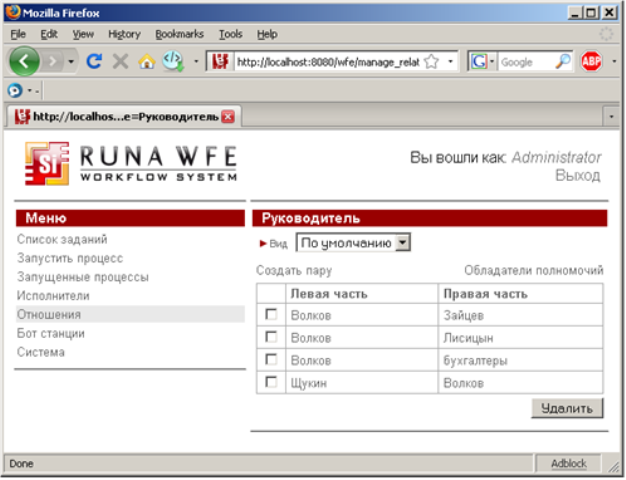The height and width of the screenshot is (480, 626).
Task: Go to the browser Home page icon
Action: coord(147,62)
